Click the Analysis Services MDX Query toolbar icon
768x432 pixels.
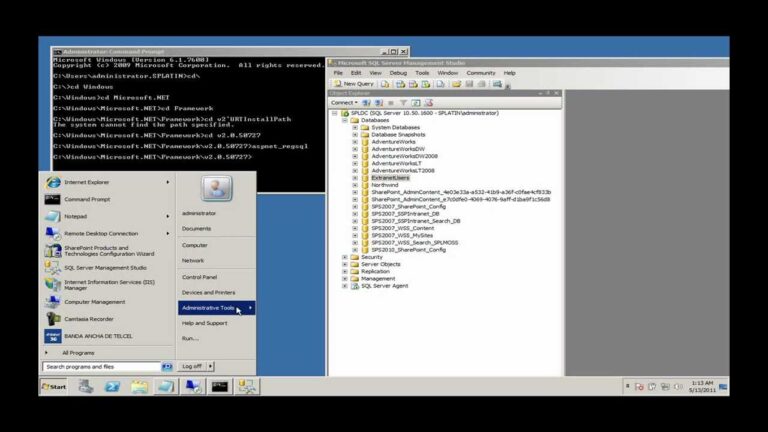point(400,84)
